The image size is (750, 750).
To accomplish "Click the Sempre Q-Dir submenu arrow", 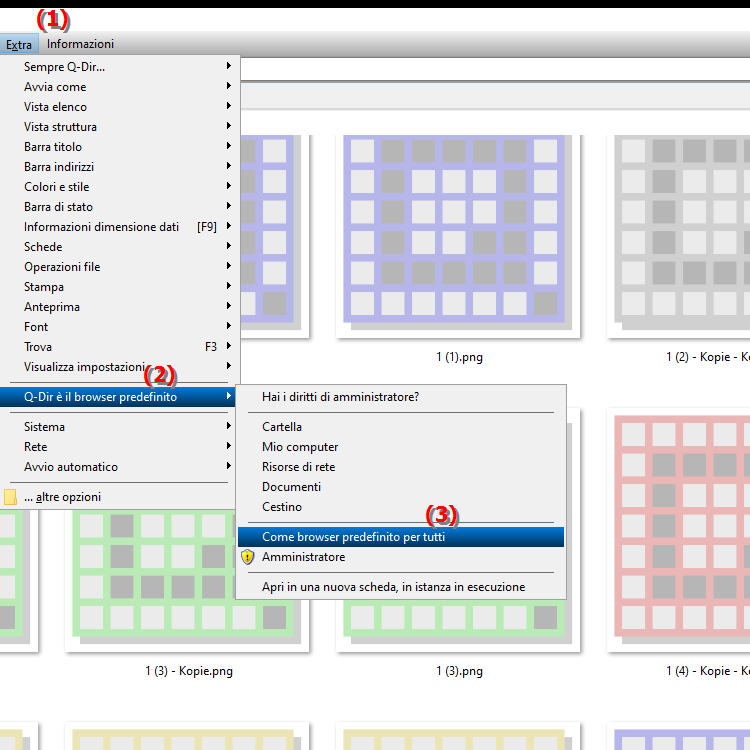I will pyautogui.click(x=229, y=66).
